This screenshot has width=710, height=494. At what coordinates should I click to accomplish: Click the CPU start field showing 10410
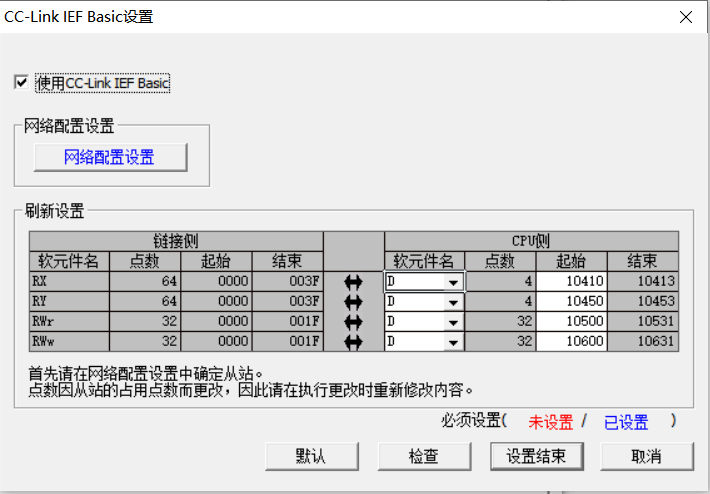coord(571,281)
